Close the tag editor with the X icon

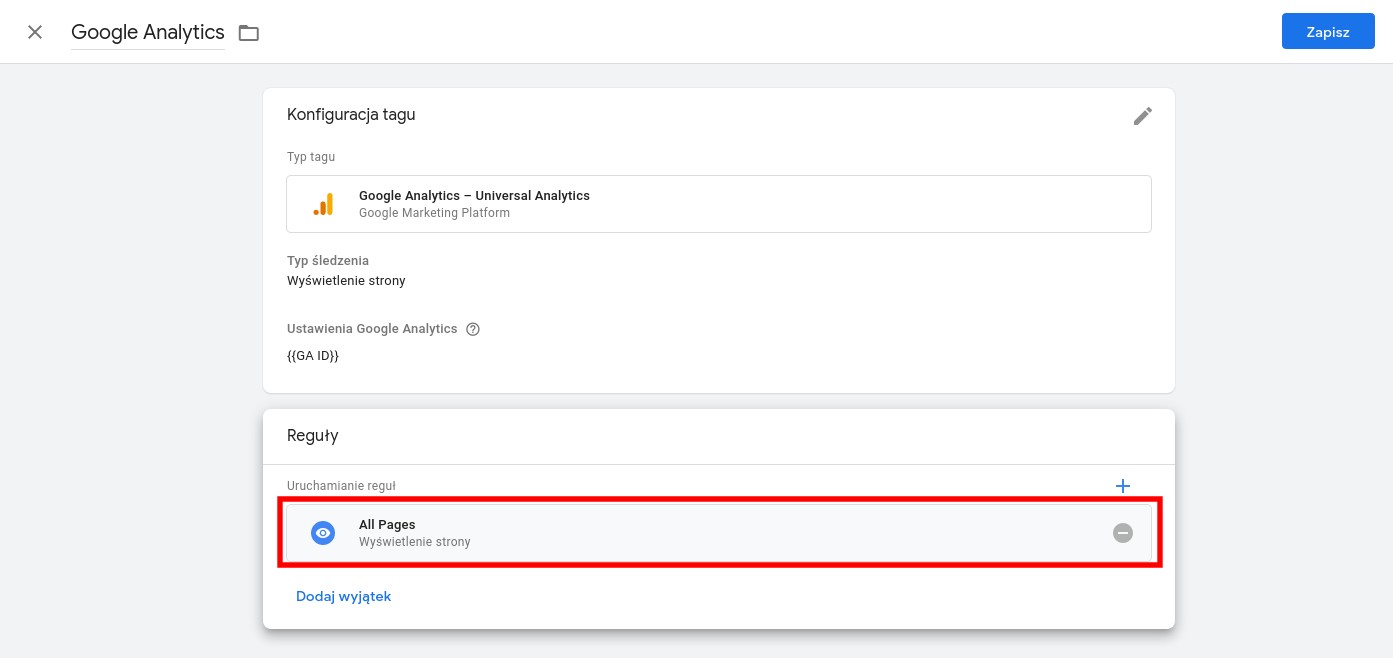(x=35, y=32)
